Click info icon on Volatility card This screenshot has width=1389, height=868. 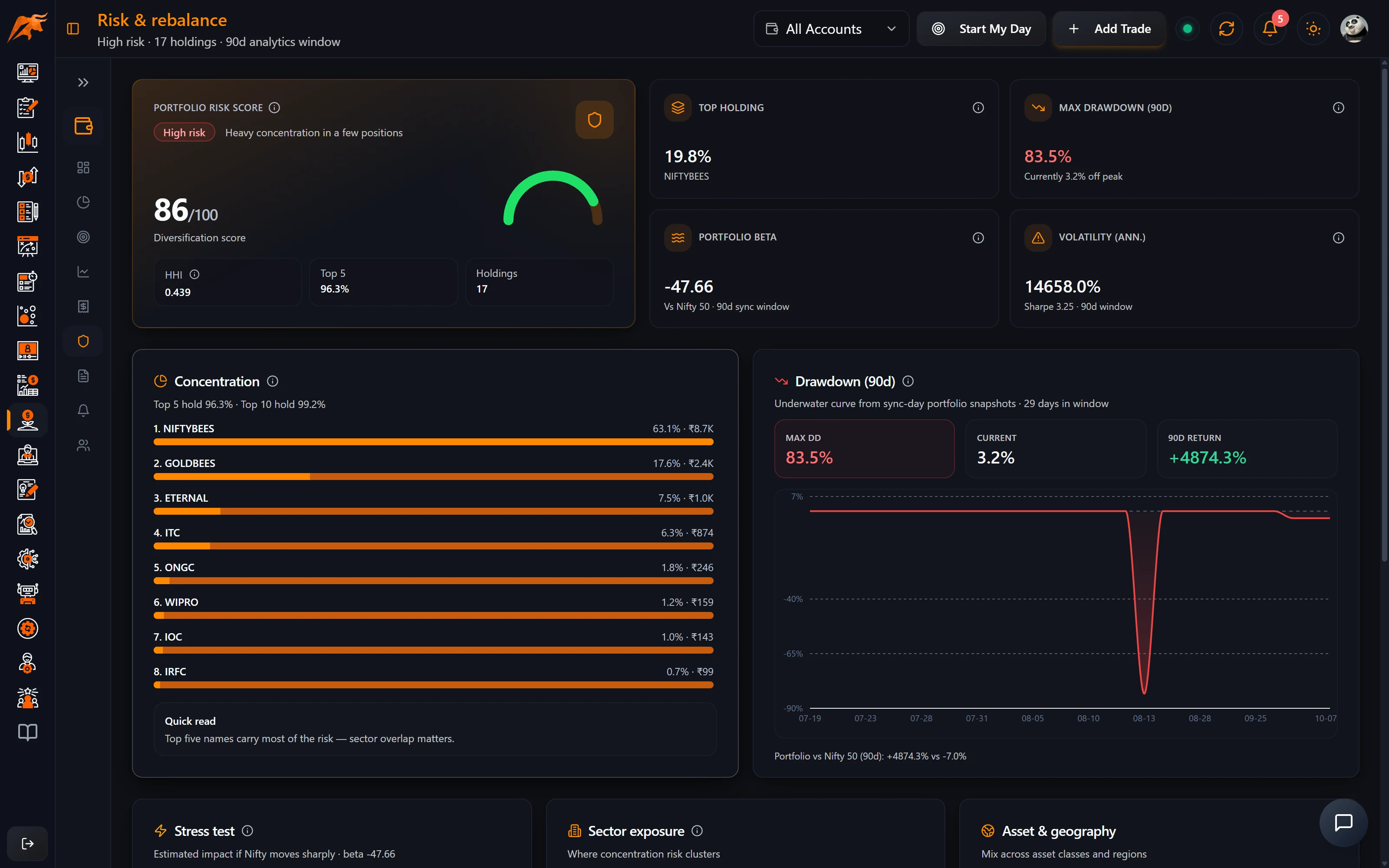(x=1338, y=238)
